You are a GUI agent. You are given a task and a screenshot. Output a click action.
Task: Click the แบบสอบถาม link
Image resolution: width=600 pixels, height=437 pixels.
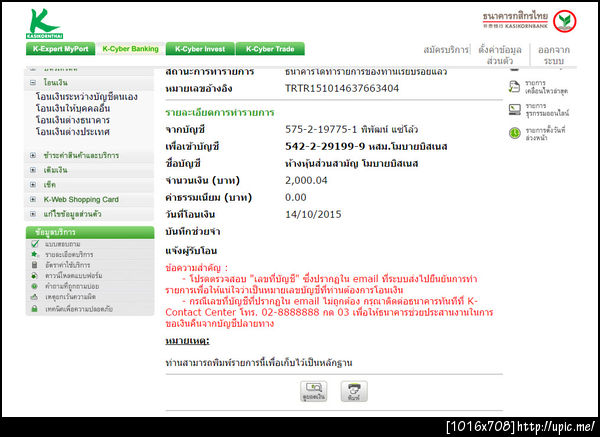62,244
